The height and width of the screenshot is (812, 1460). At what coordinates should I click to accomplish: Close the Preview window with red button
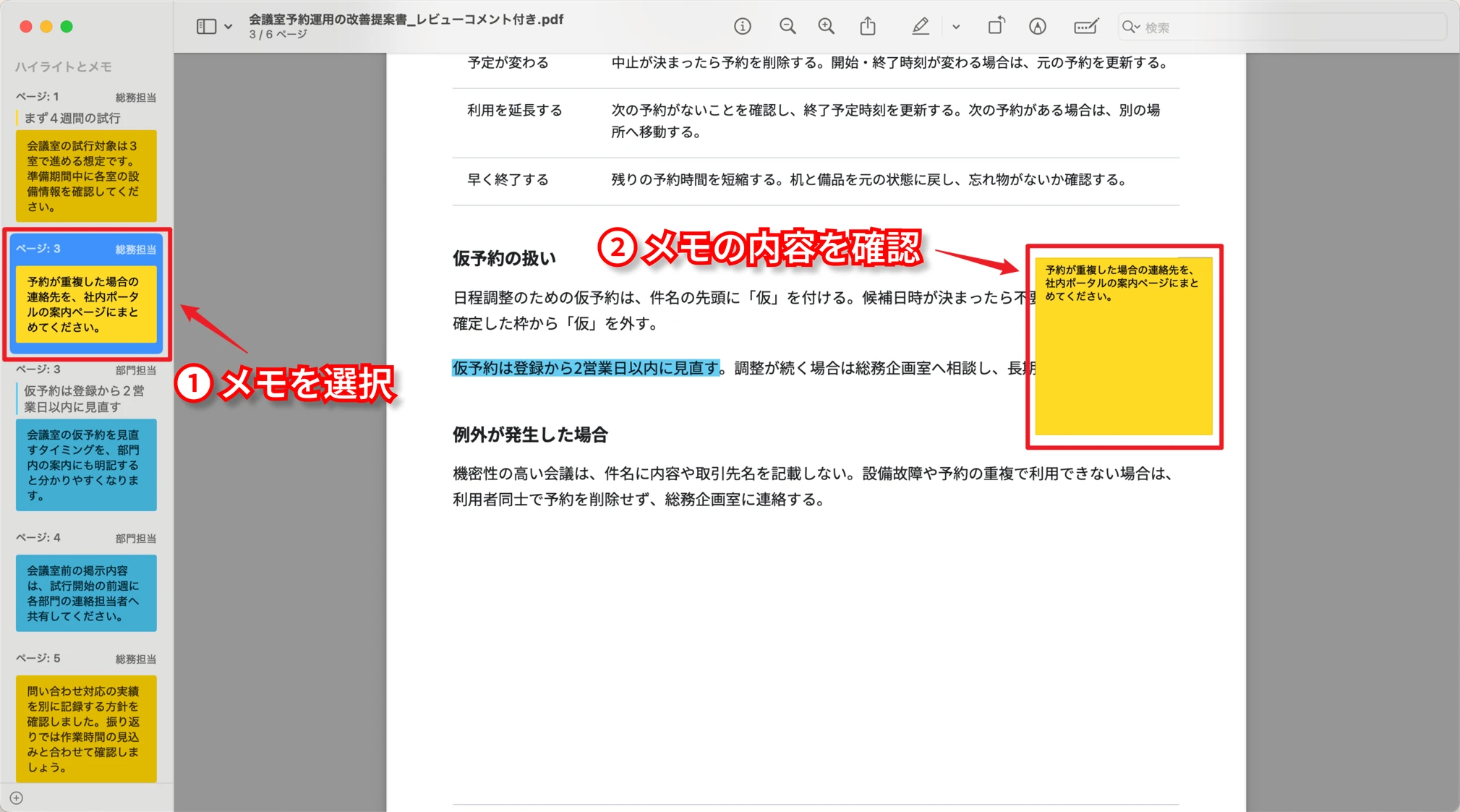(x=26, y=27)
